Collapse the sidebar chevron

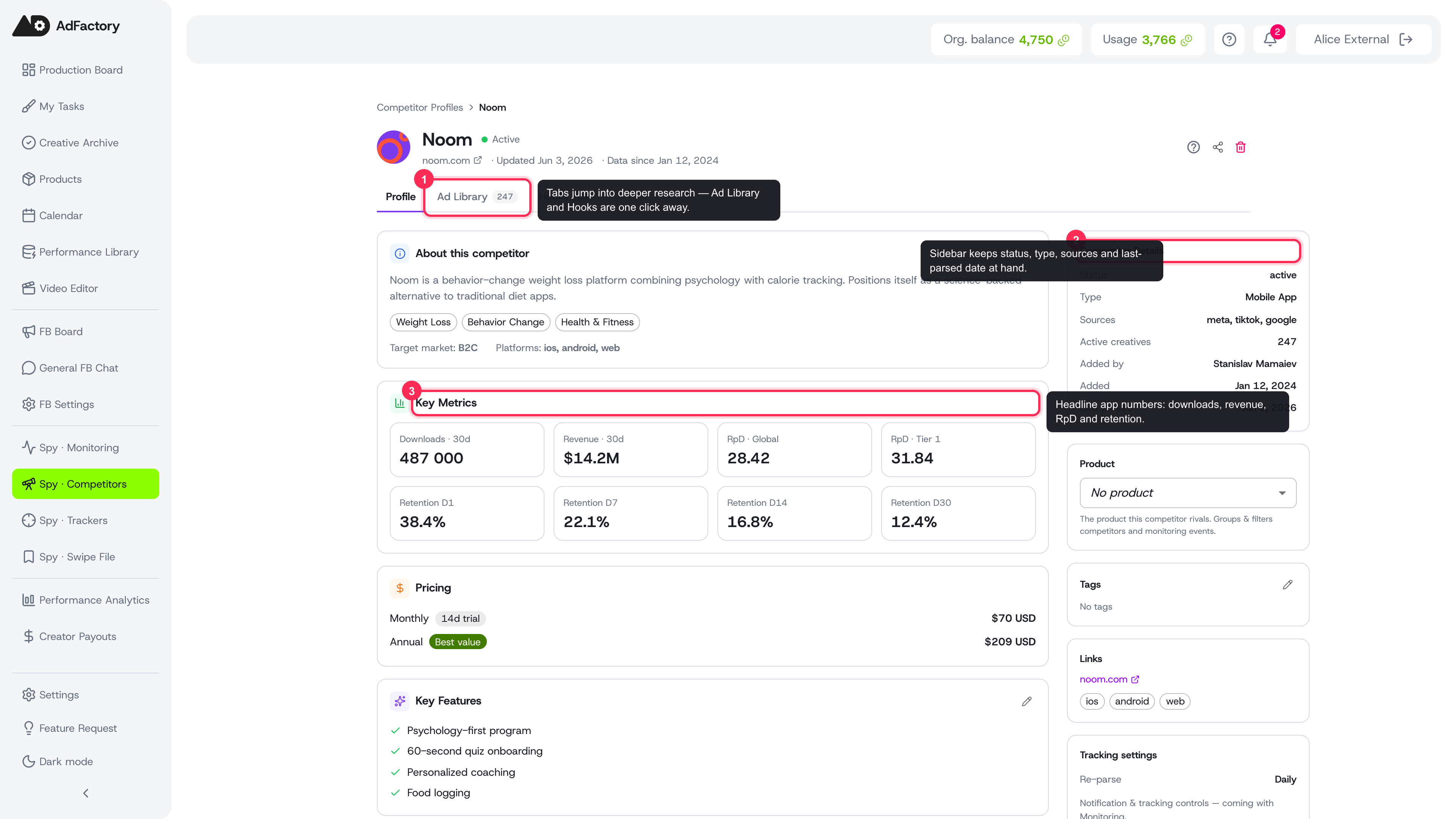coord(86,794)
